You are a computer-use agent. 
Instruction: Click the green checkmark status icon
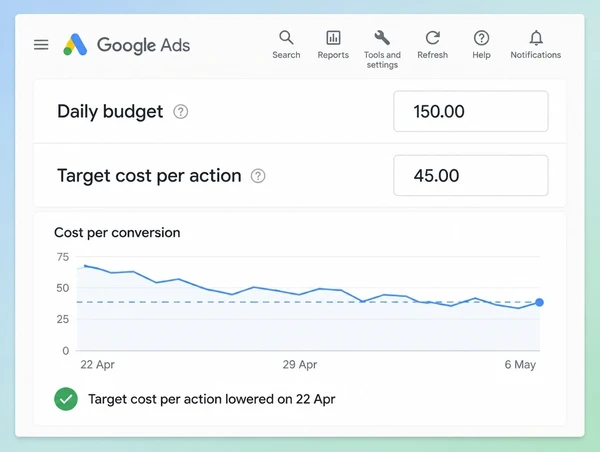66,399
